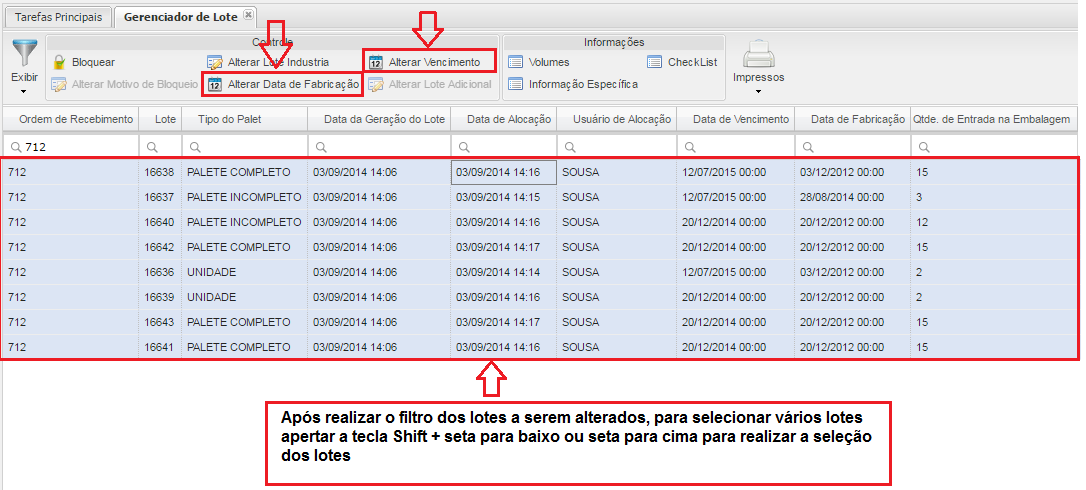This screenshot has height=490, width=1086.
Task: Close the Gerenciador de Lote tab
Action: [x=249, y=15]
